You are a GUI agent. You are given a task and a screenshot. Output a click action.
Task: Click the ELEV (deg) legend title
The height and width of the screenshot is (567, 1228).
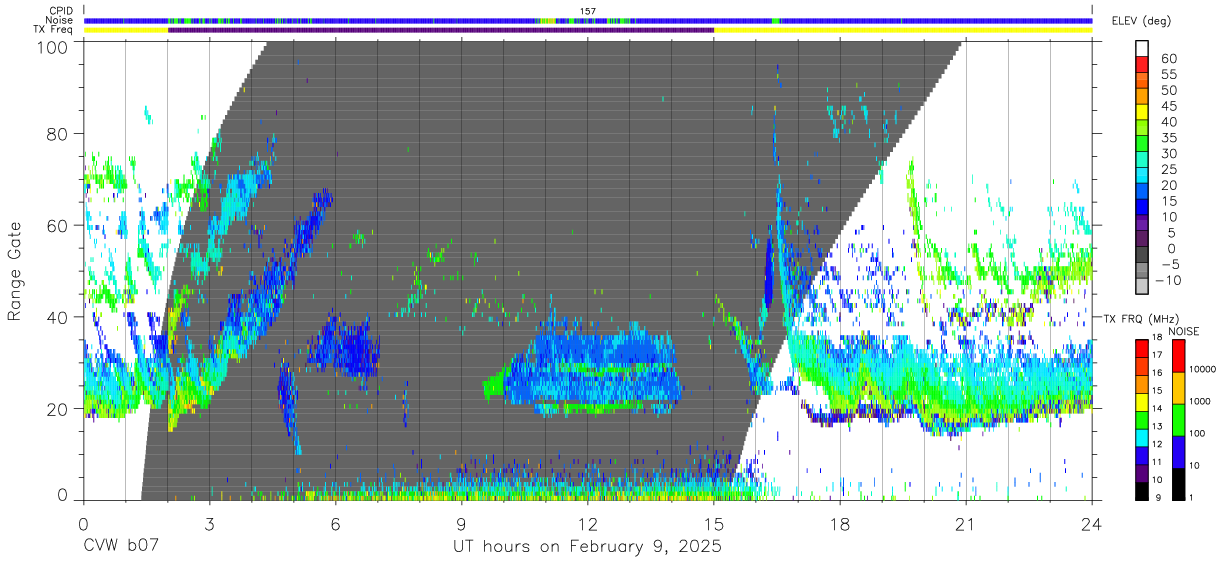point(1141,21)
